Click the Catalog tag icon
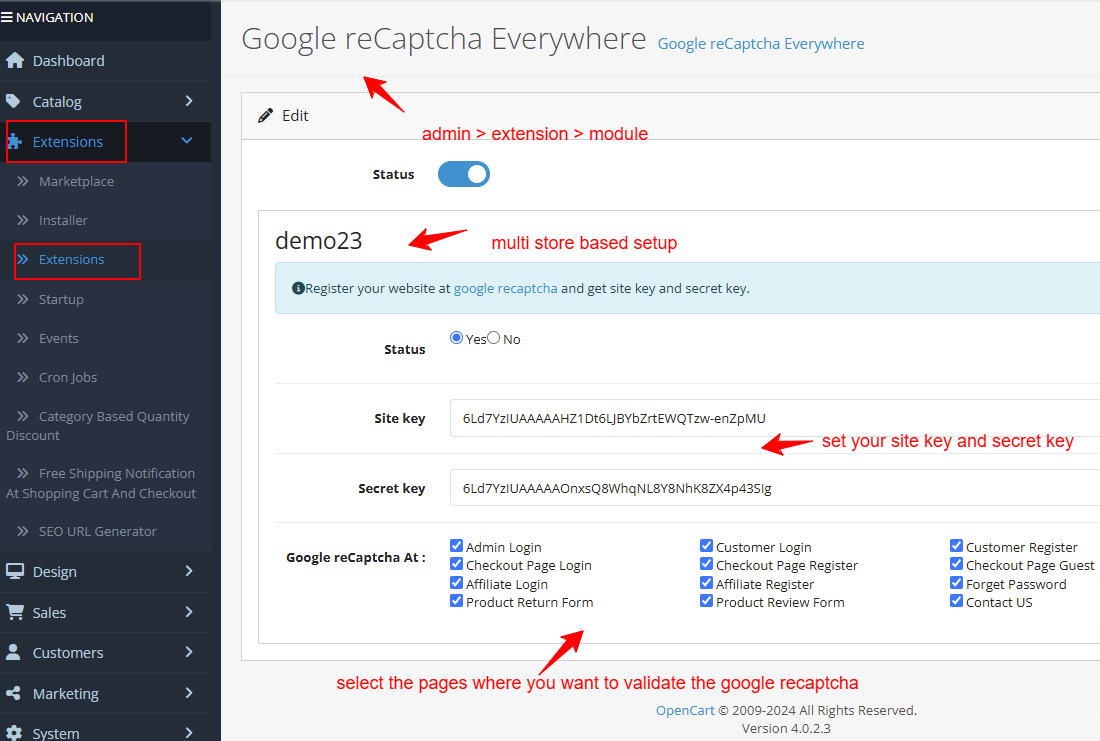This screenshot has width=1100, height=741. [13, 101]
